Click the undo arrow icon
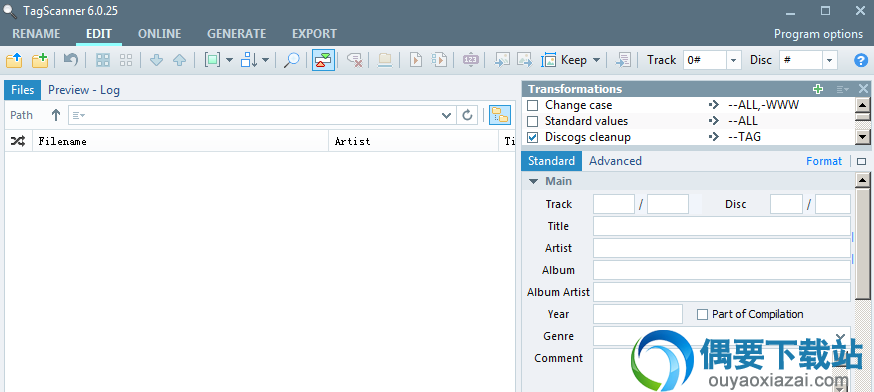 pos(71,60)
